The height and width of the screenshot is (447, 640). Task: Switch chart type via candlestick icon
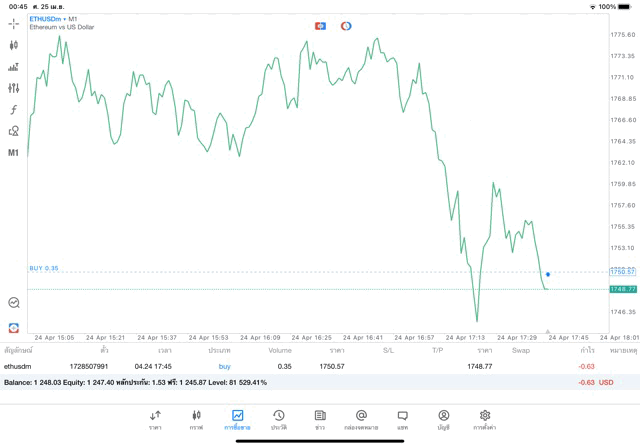(x=13, y=45)
